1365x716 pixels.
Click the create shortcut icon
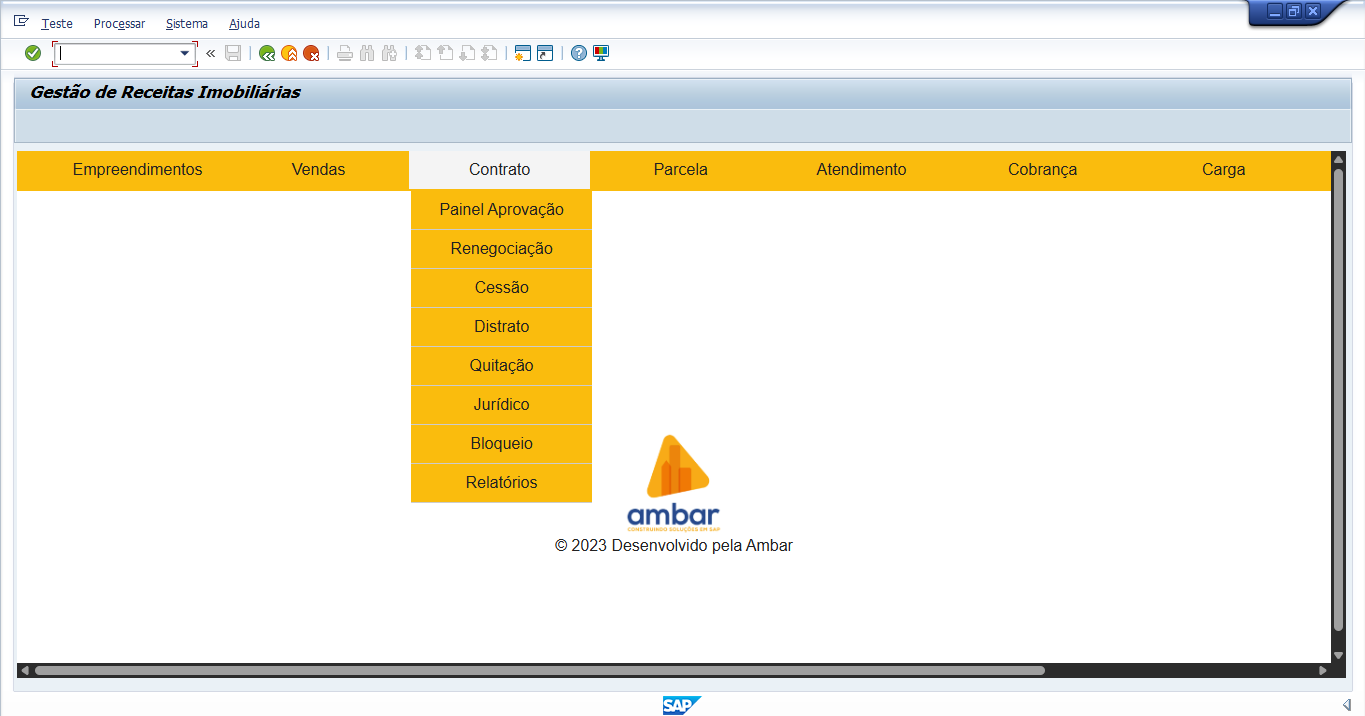545,53
